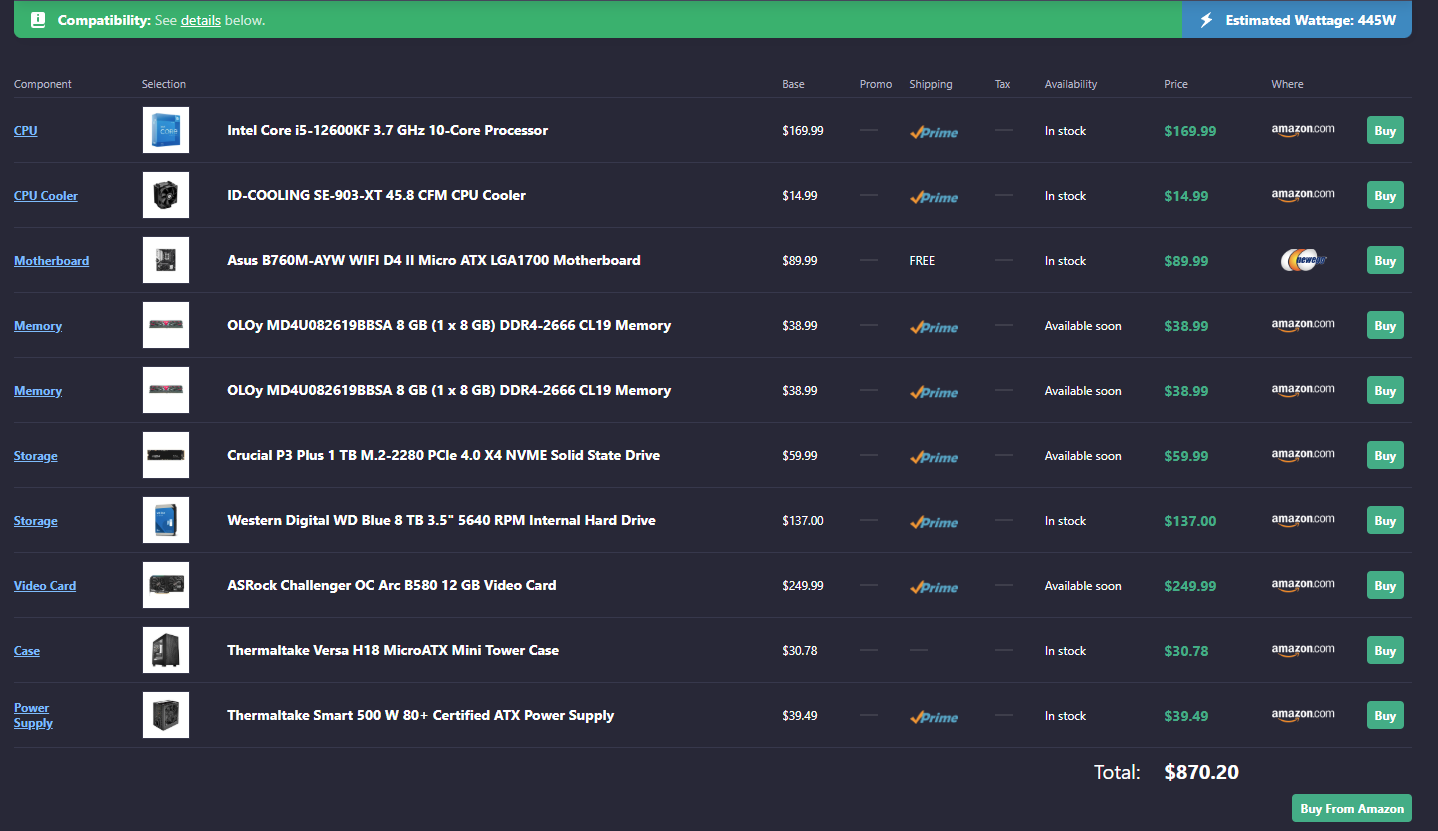1438x831 pixels.
Task: Open the ASRock Challenger OC Arc B580 name link
Action: click(x=392, y=585)
